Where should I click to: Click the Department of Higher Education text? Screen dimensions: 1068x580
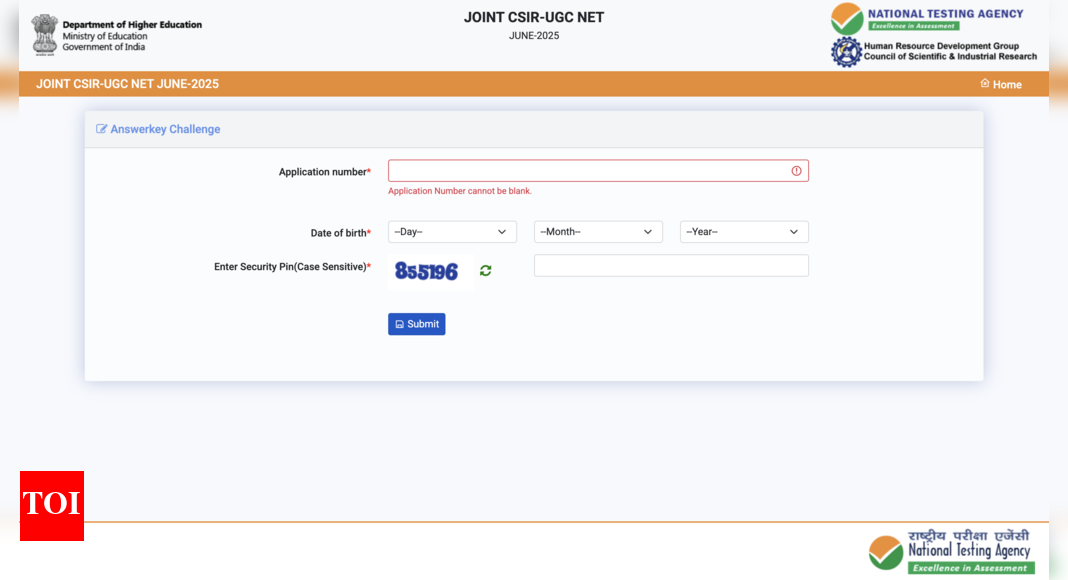click(132, 25)
